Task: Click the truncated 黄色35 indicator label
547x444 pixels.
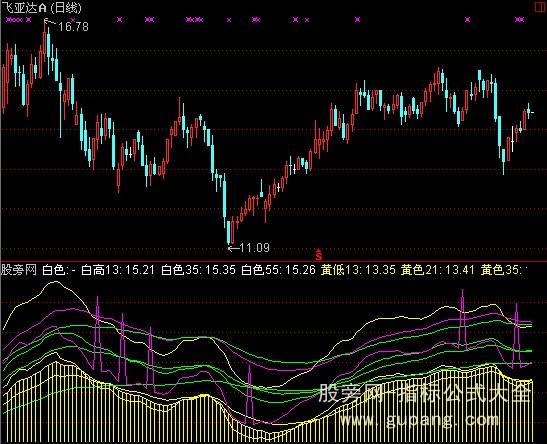Action: 503,270
